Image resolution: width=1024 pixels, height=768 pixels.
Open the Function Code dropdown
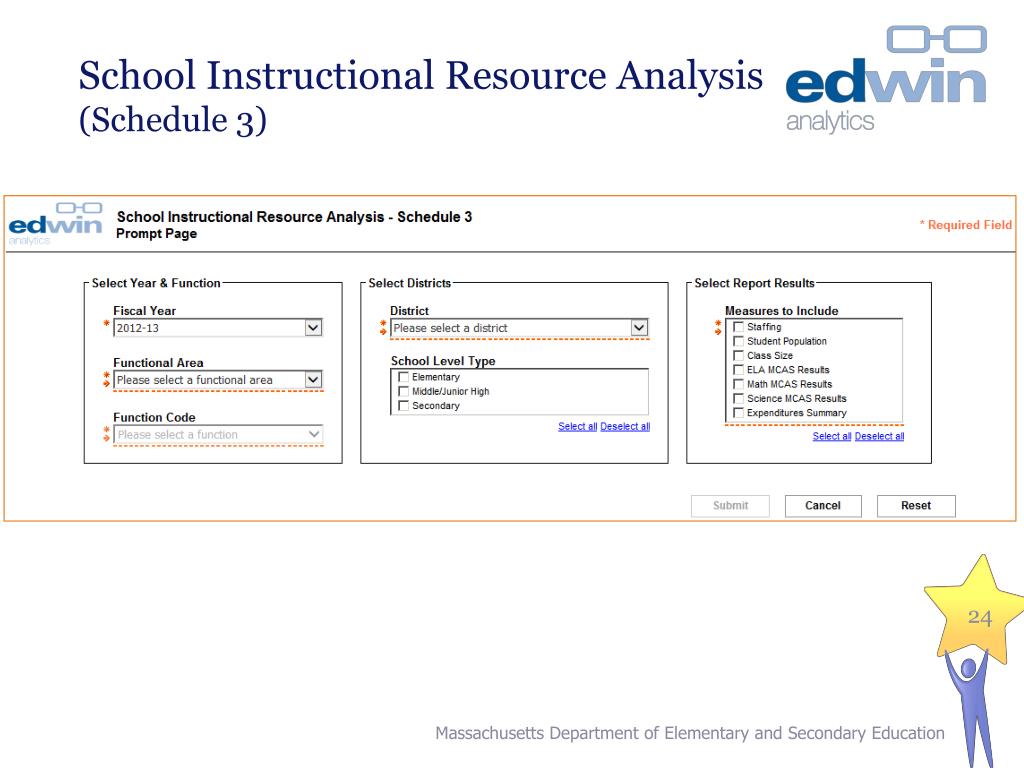pos(218,434)
